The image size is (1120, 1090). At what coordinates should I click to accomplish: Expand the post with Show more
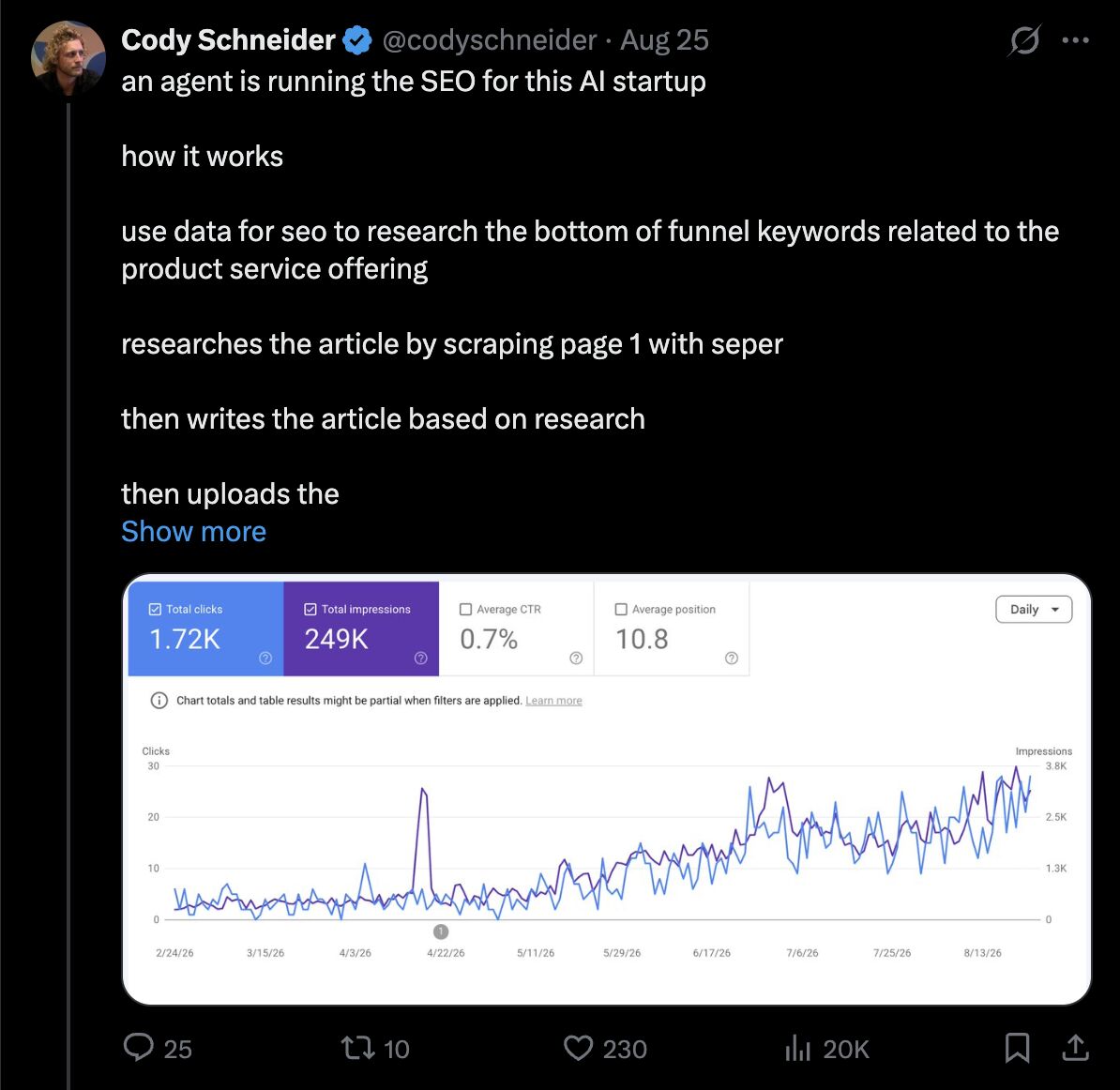193,532
